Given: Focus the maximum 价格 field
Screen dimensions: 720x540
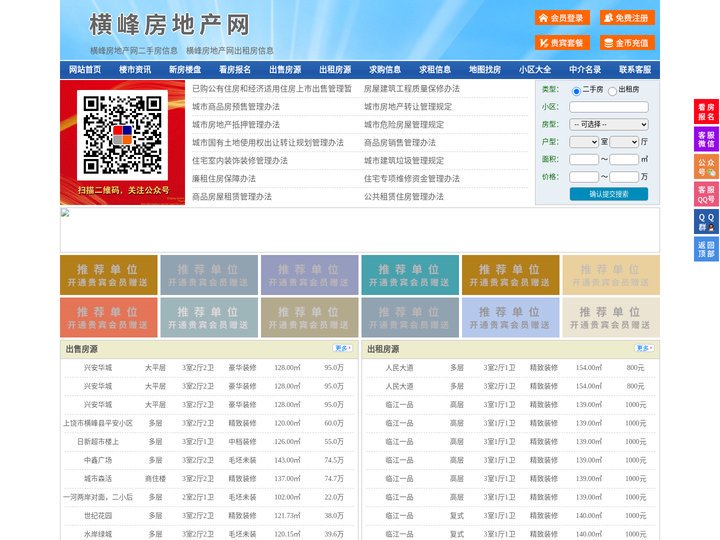Looking at the screenshot, I should tap(624, 177).
